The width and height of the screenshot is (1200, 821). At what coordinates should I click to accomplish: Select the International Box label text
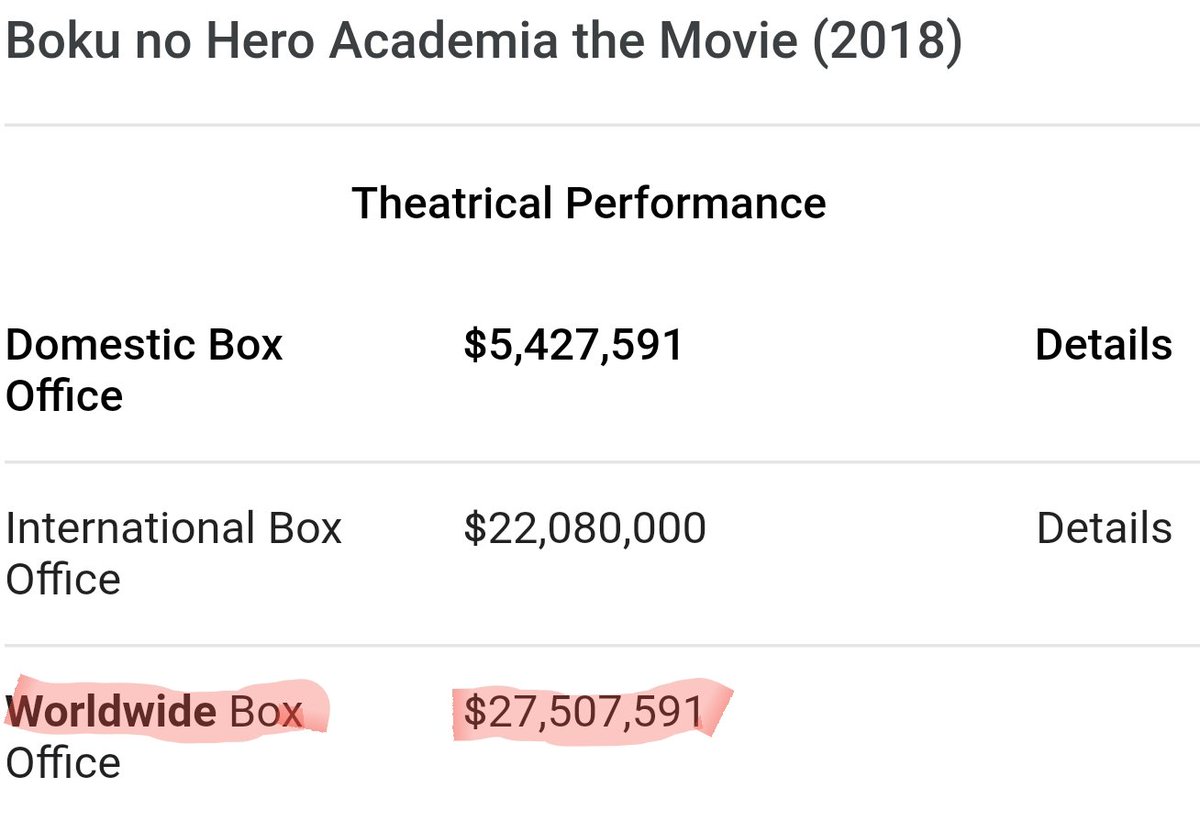click(x=174, y=528)
